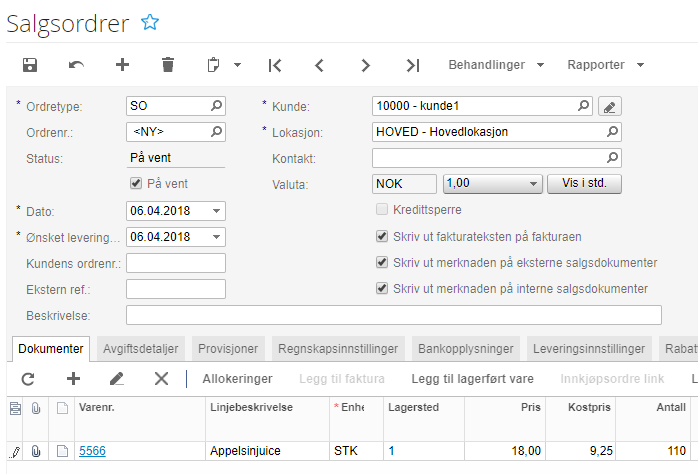Go to the next record

(x=365, y=65)
